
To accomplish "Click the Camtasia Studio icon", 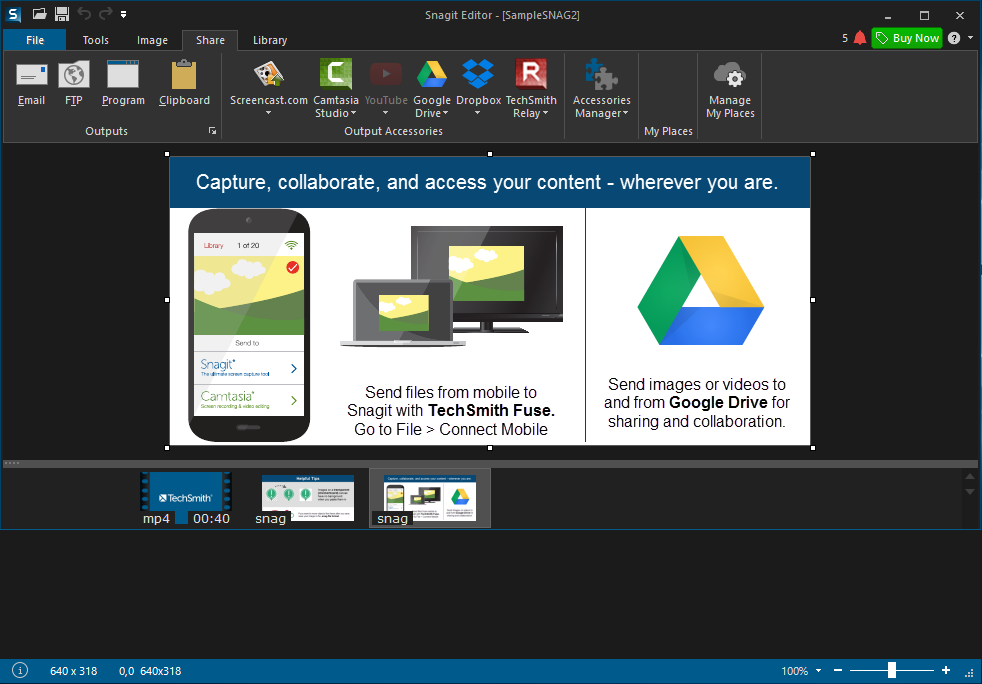I will pos(336,74).
